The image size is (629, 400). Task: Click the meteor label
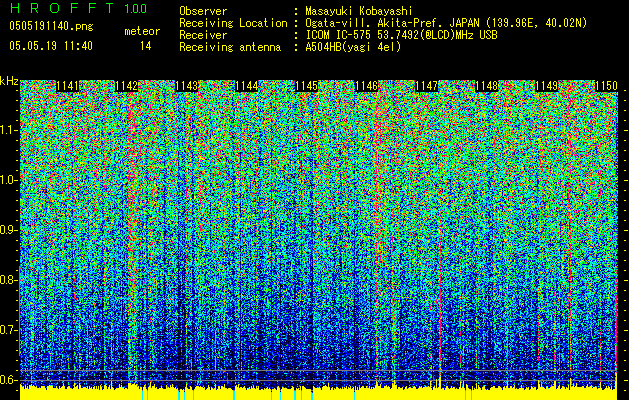click(142, 31)
